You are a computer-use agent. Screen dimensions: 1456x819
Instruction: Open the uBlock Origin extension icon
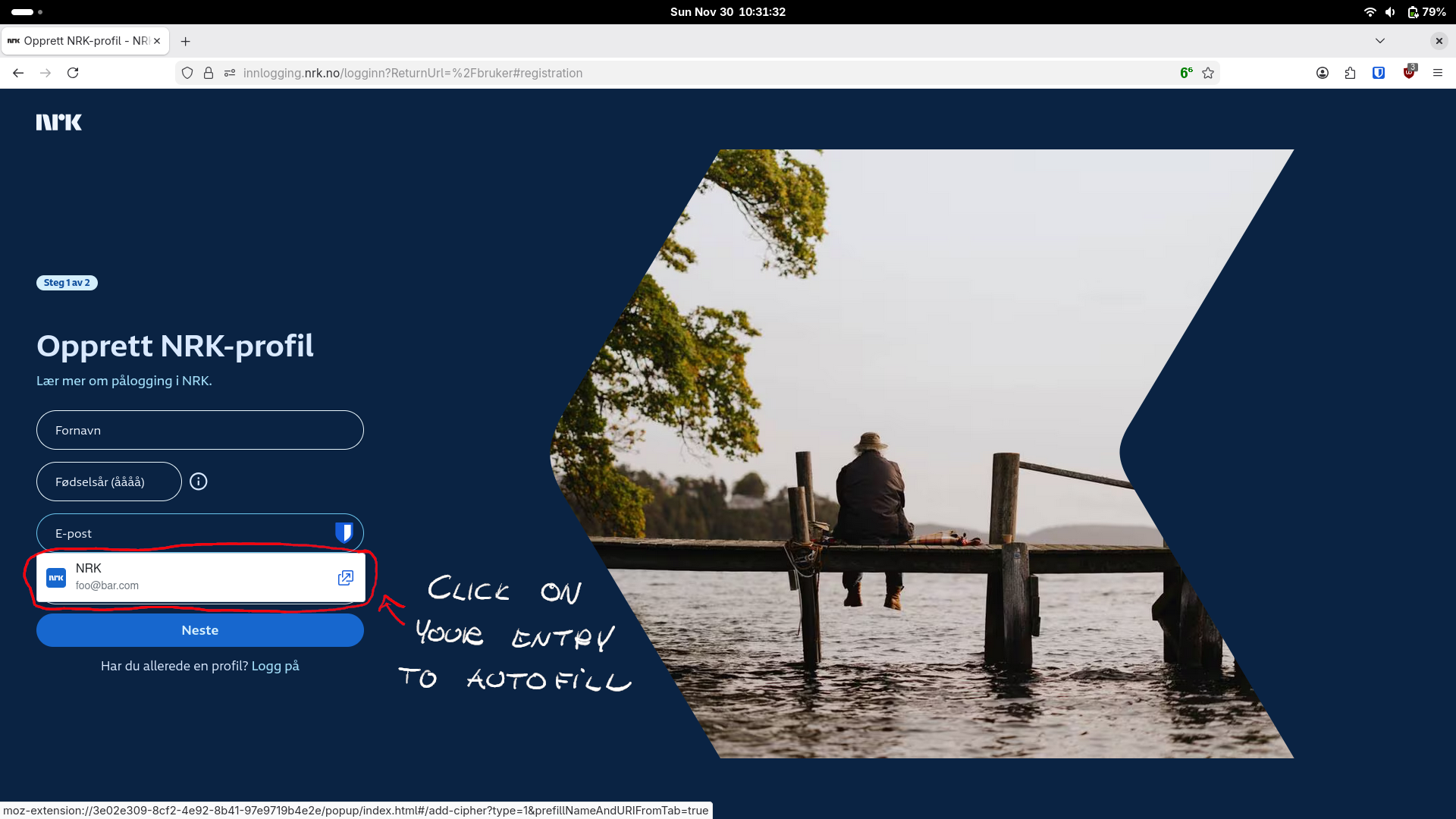click(1409, 73)
